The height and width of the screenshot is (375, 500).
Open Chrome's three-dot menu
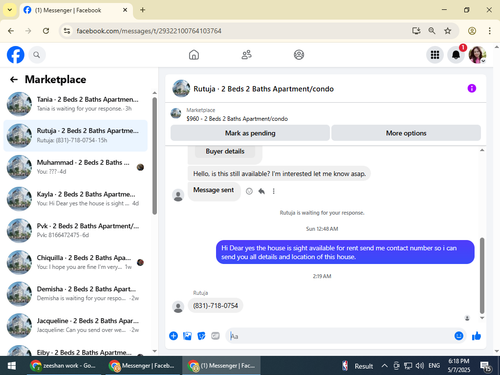tap(489, 31)
